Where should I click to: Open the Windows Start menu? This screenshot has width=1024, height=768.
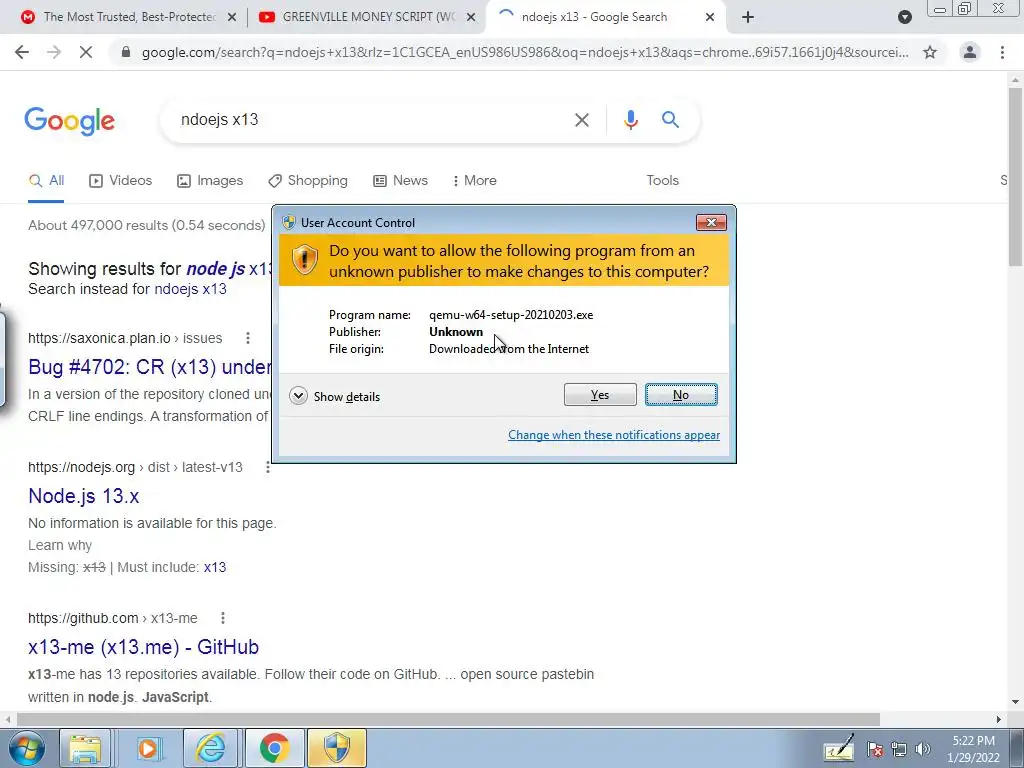[27, 748]
